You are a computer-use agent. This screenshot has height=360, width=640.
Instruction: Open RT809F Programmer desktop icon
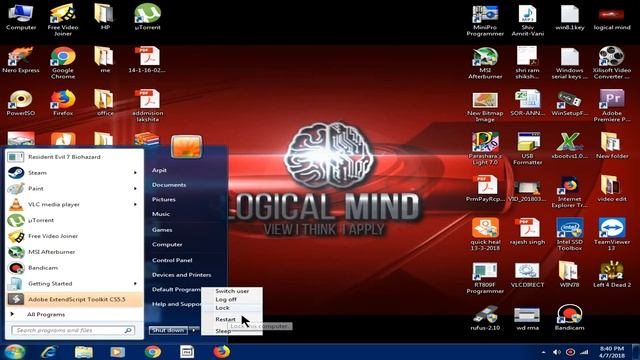coord(485,277)
